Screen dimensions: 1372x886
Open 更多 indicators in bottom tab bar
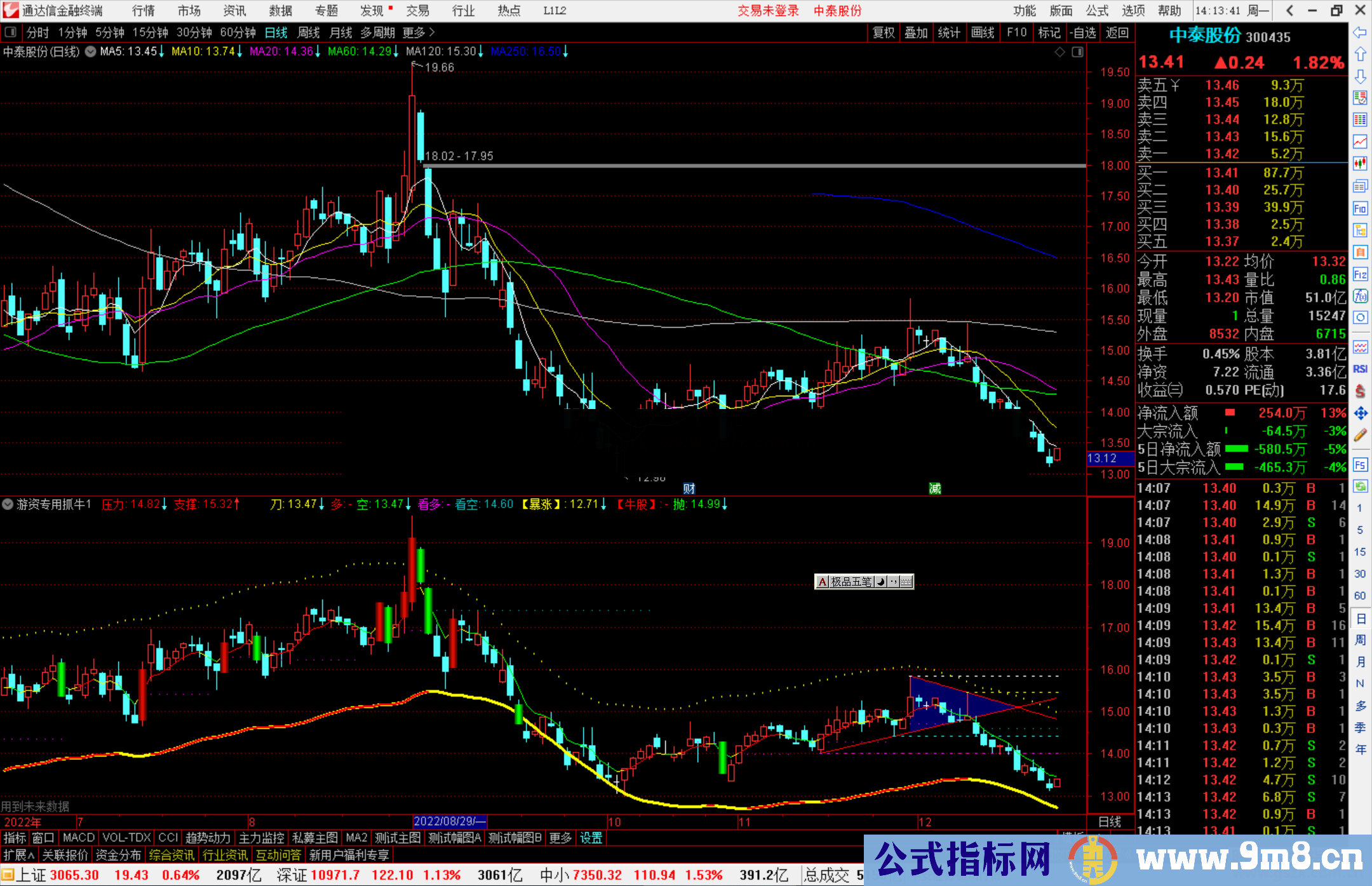click(x=560, y=838)
